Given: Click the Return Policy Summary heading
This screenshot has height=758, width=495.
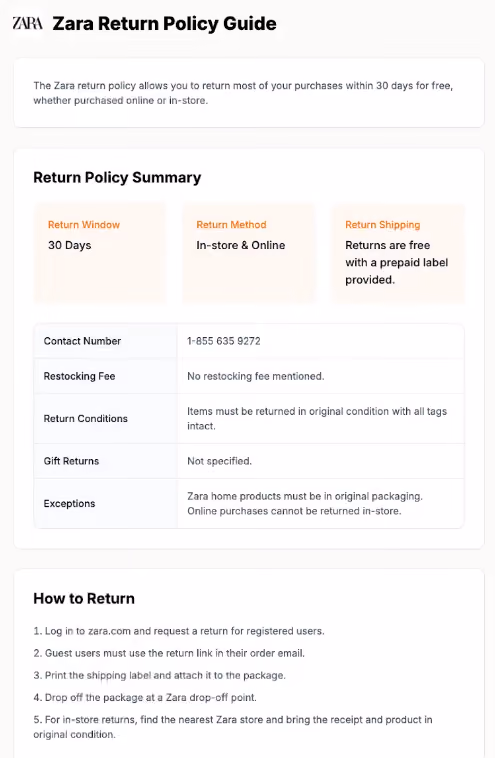Looking at the screenshot, I should click(117, 177).
